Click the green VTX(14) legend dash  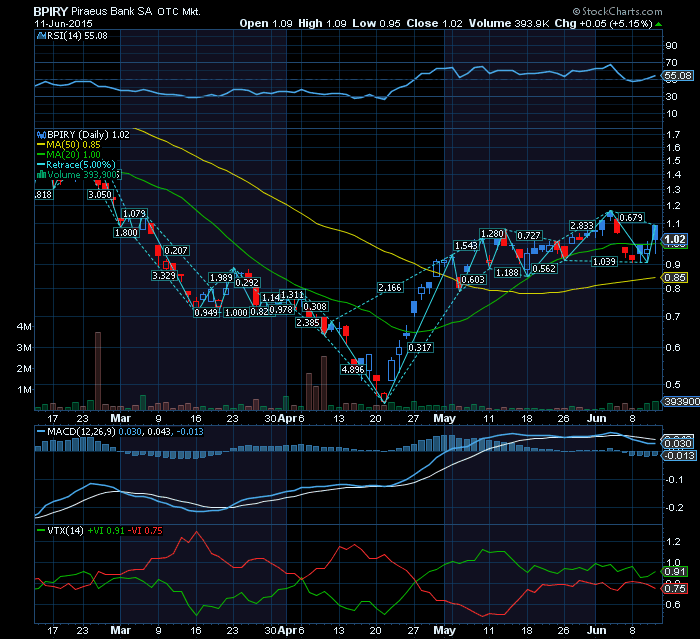click(x=41, y=531)
